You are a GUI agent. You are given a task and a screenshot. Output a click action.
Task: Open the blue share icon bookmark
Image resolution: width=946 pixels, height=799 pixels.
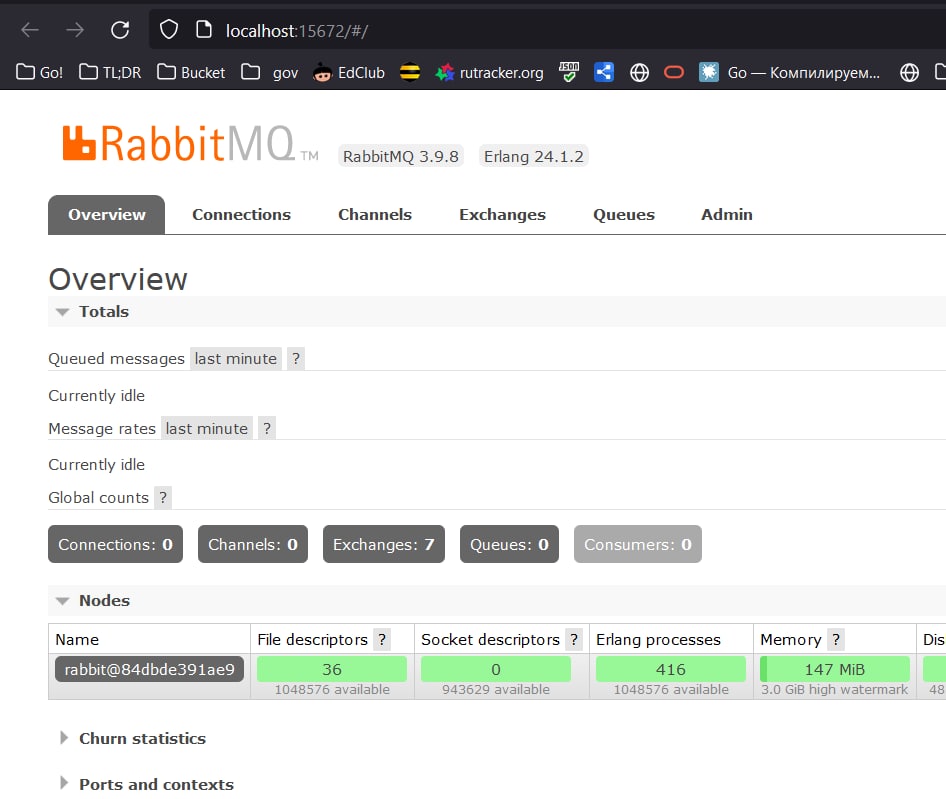[604, 72]
